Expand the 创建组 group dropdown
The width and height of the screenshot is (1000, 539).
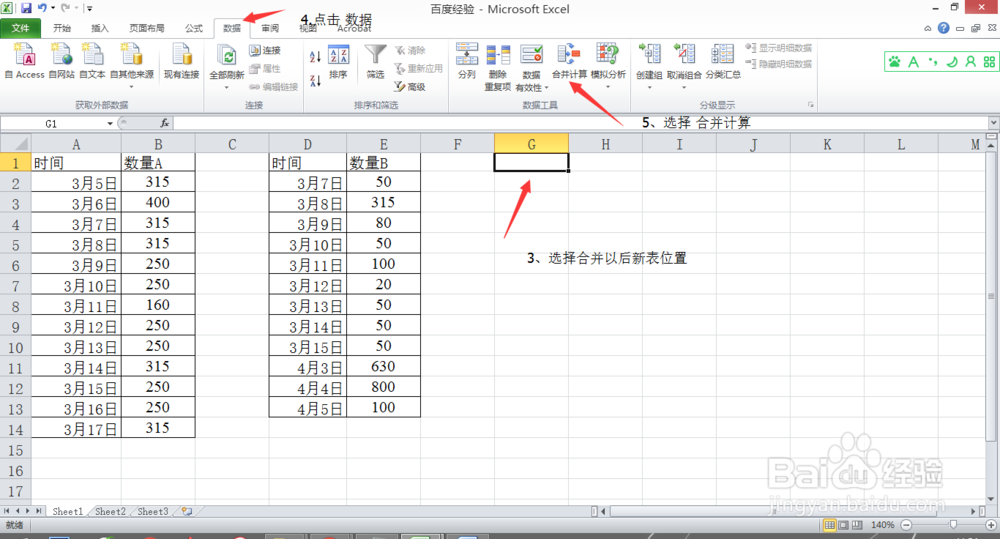(649, 87)
